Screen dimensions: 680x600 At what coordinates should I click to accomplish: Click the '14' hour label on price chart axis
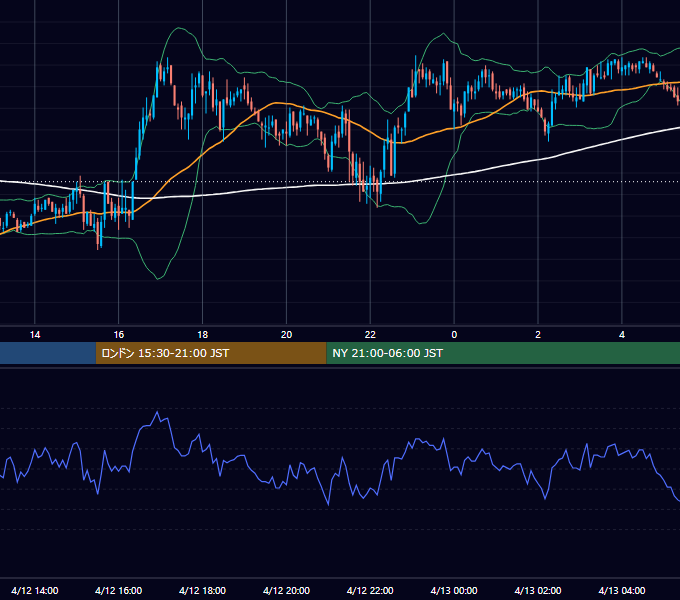[35, 335]
